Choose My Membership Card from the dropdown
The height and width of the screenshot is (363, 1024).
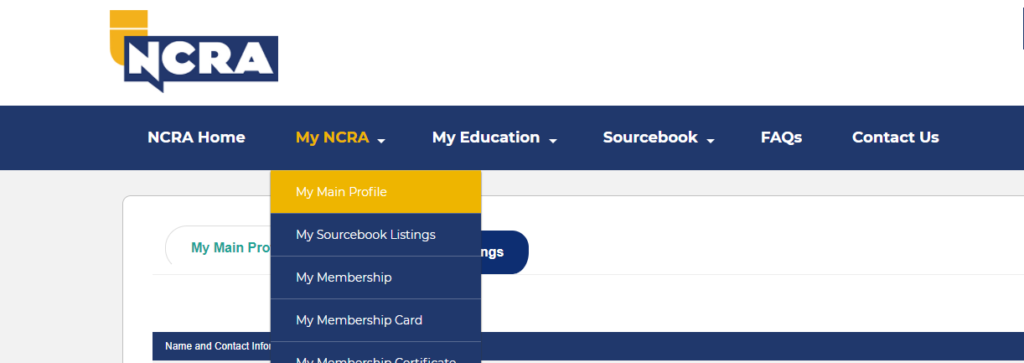[376, 320]
